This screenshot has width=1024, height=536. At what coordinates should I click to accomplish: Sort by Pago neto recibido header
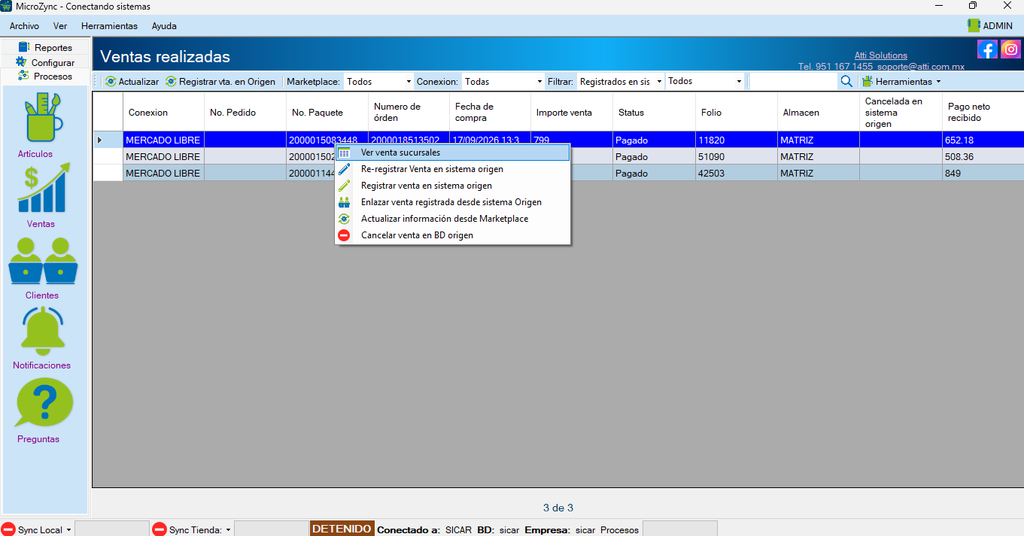983,112
